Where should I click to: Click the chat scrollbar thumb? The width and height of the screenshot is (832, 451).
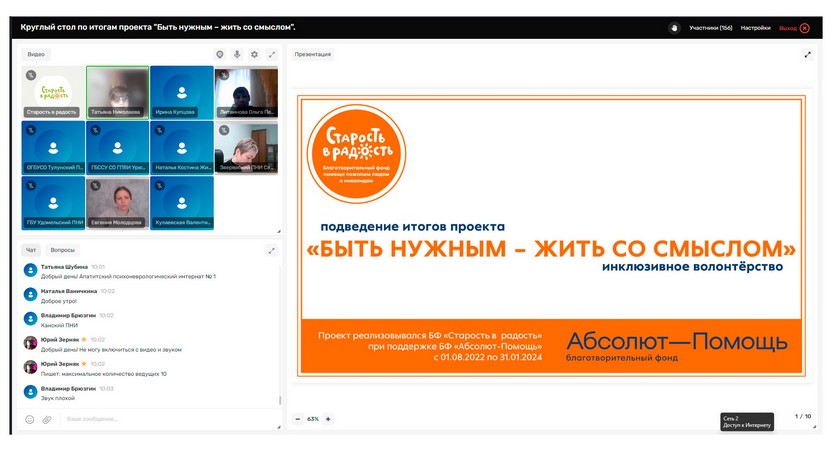(280, 400)
